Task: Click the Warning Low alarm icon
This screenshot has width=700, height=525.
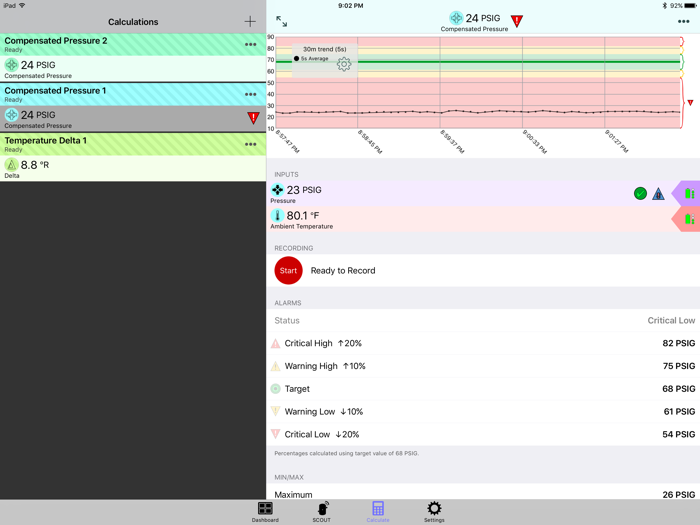Action: (275, 411)
